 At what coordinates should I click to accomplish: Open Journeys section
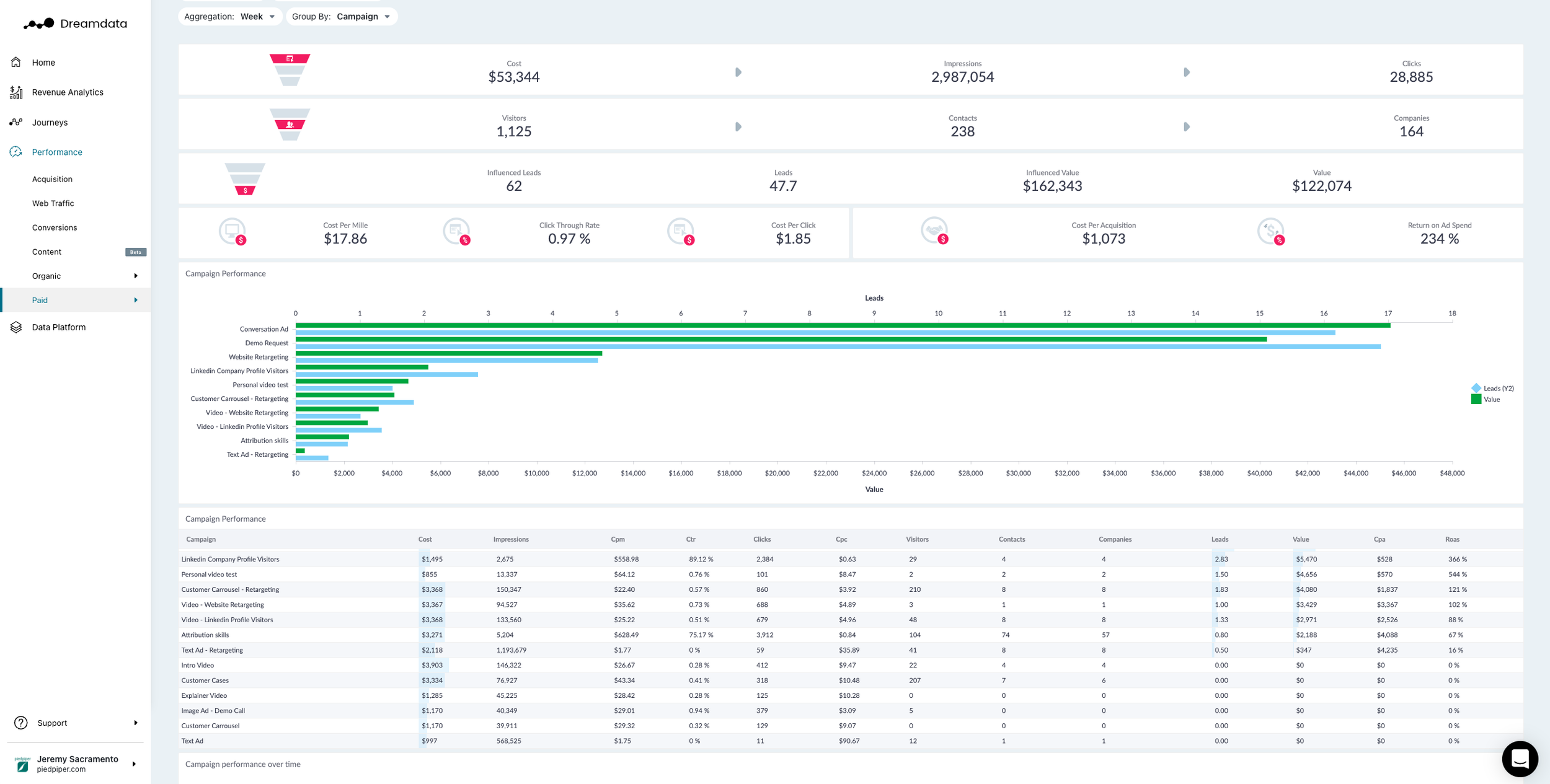tap(50, 123)
